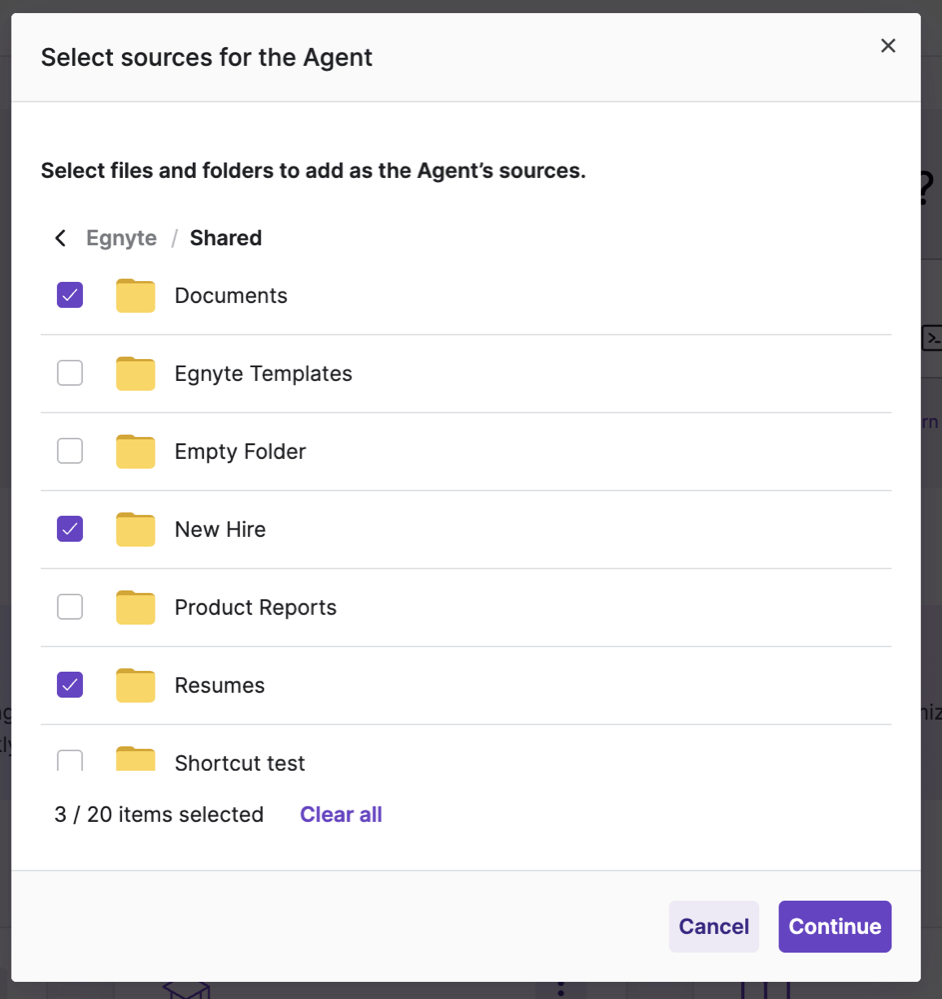
Task: Open the Product Reports folder icon
Action: point(135,607)
